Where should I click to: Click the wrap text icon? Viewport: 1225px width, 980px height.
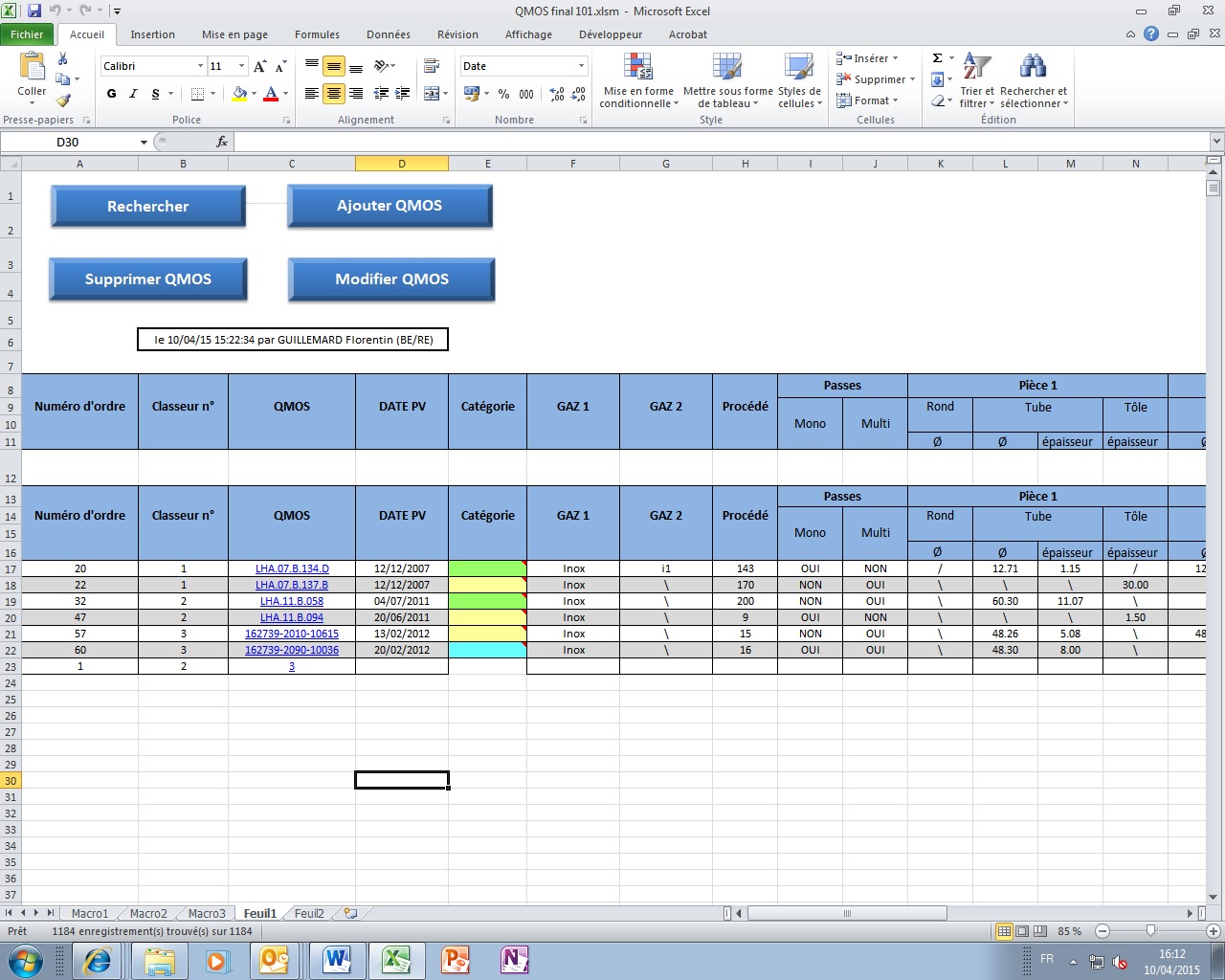(x=432, y=66)
